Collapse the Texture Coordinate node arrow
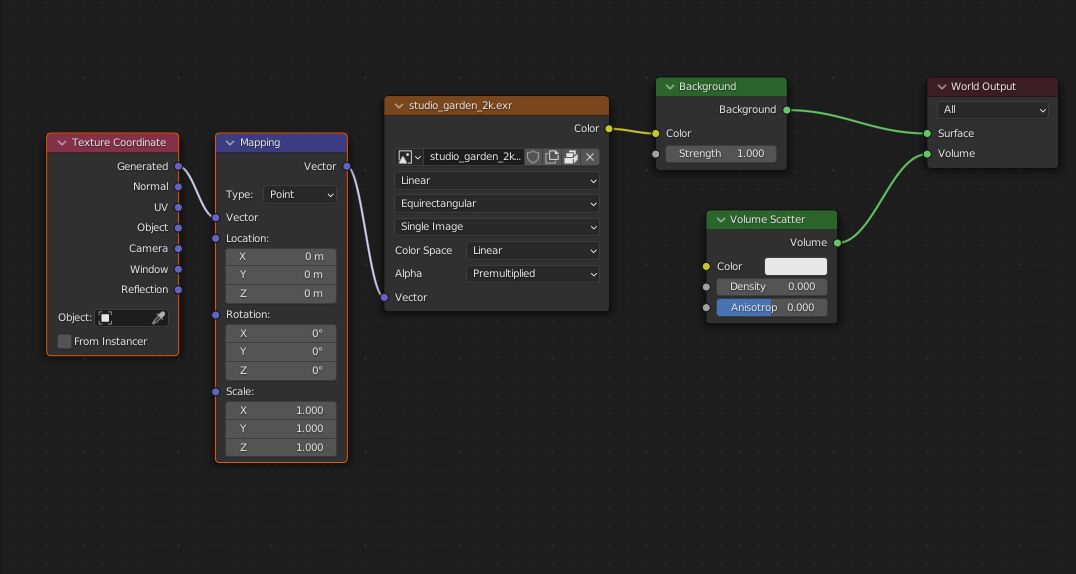The width and height of the screenshot is (1076, 574). point(62,143)
